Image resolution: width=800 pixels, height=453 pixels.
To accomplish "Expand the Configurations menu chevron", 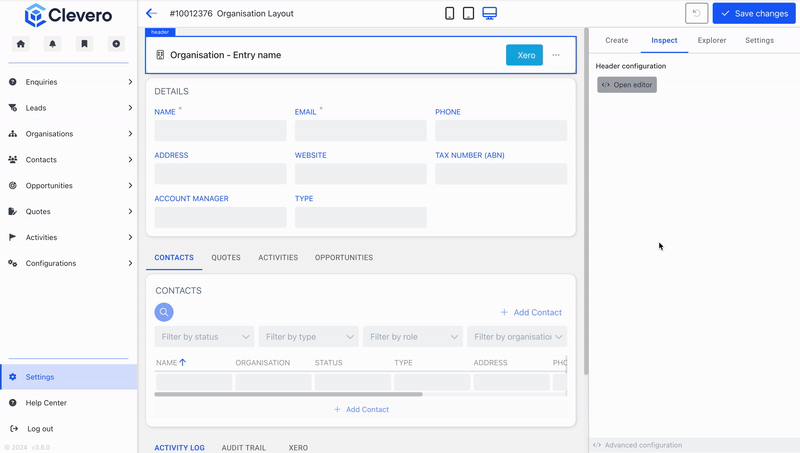I will coord(130,263).
